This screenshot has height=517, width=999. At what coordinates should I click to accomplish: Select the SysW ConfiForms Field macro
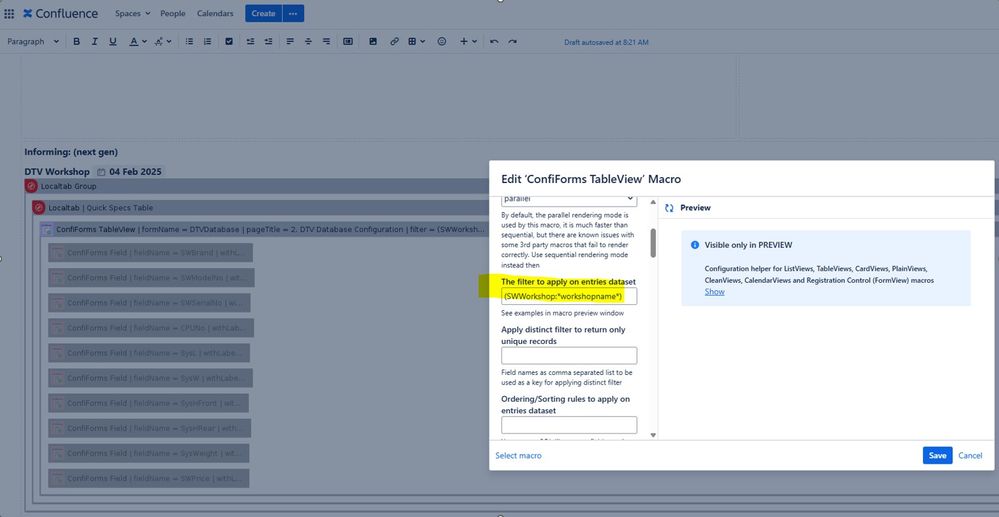(x=150, y=377)
